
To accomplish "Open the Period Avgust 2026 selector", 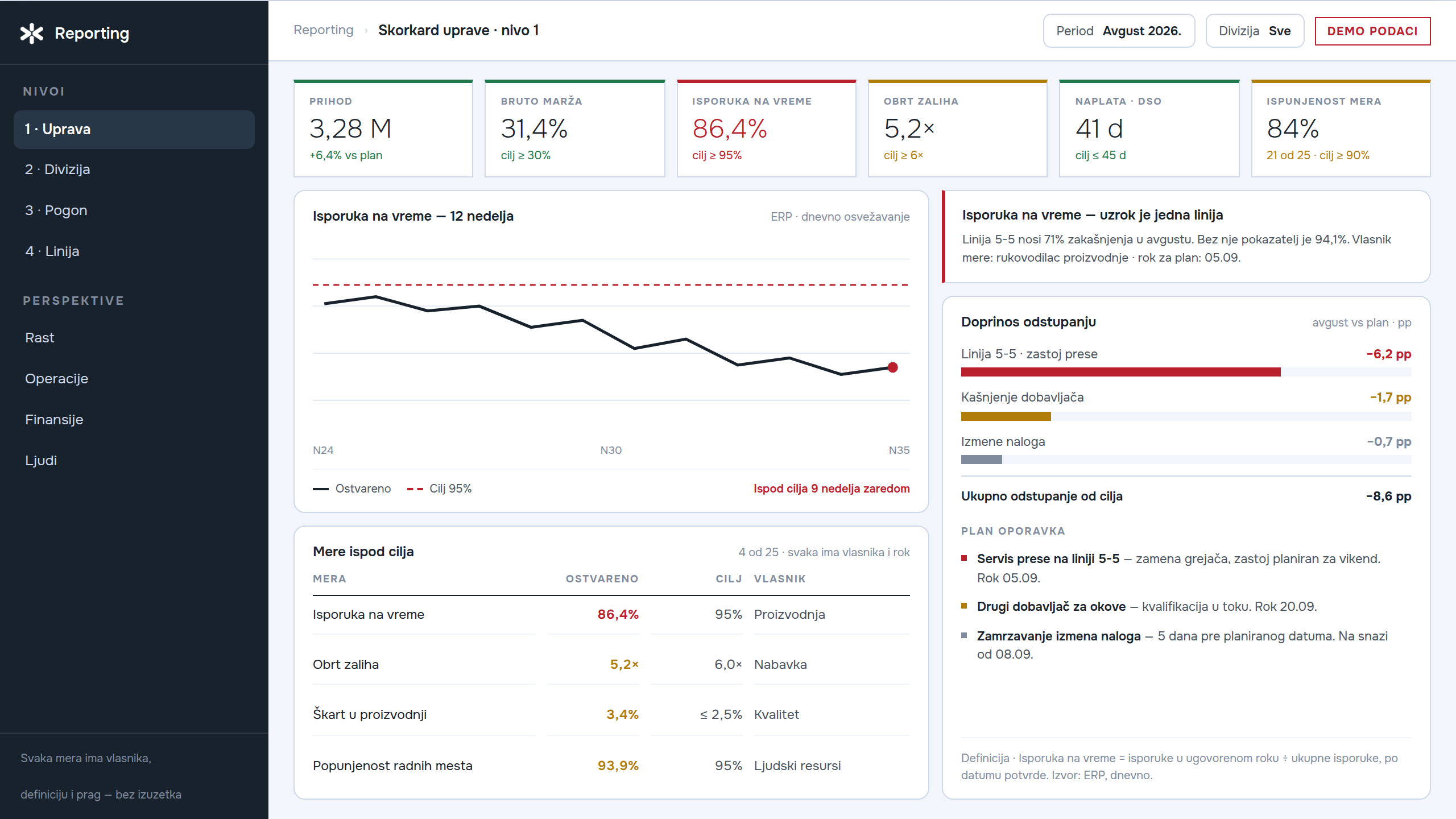I will point(1119,31).
